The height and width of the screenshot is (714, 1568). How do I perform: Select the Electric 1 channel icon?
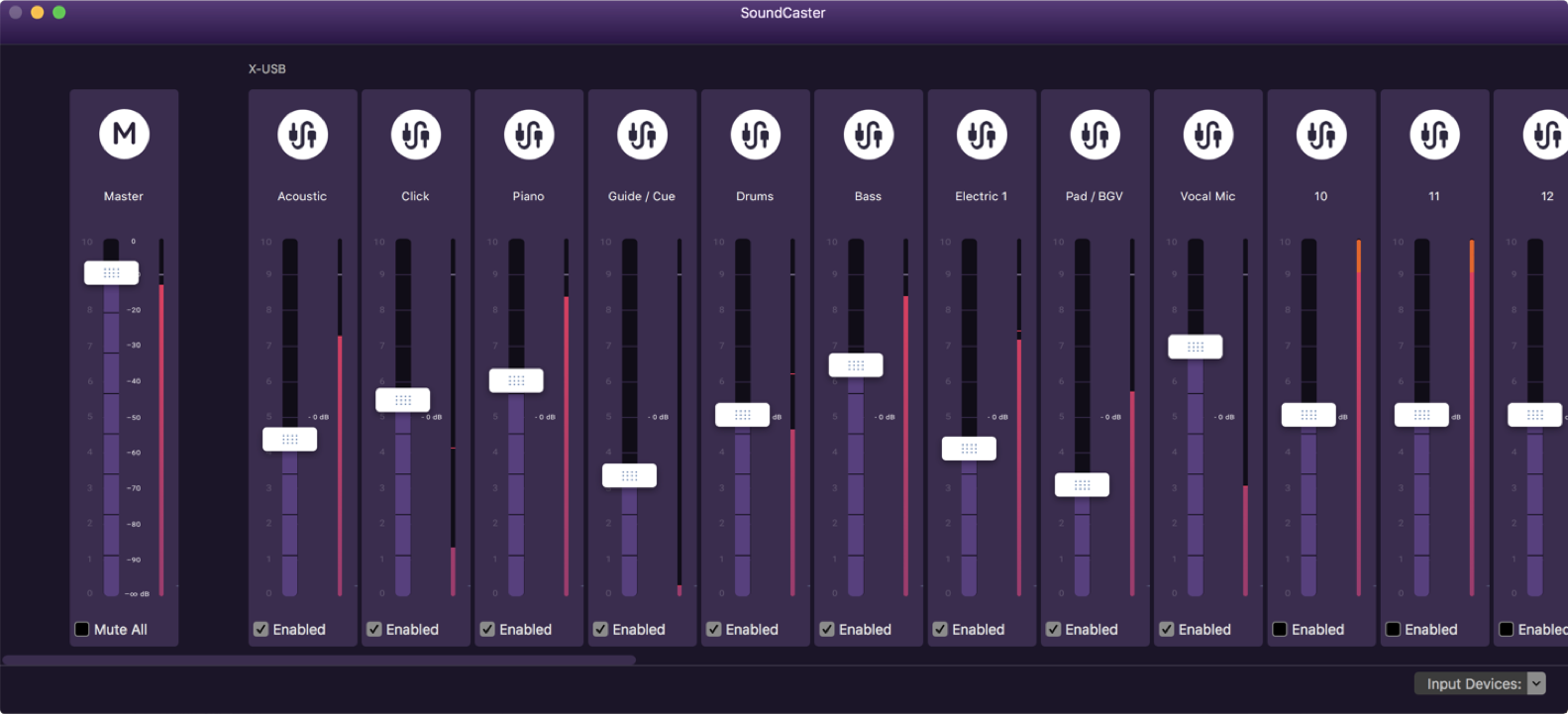982,134
